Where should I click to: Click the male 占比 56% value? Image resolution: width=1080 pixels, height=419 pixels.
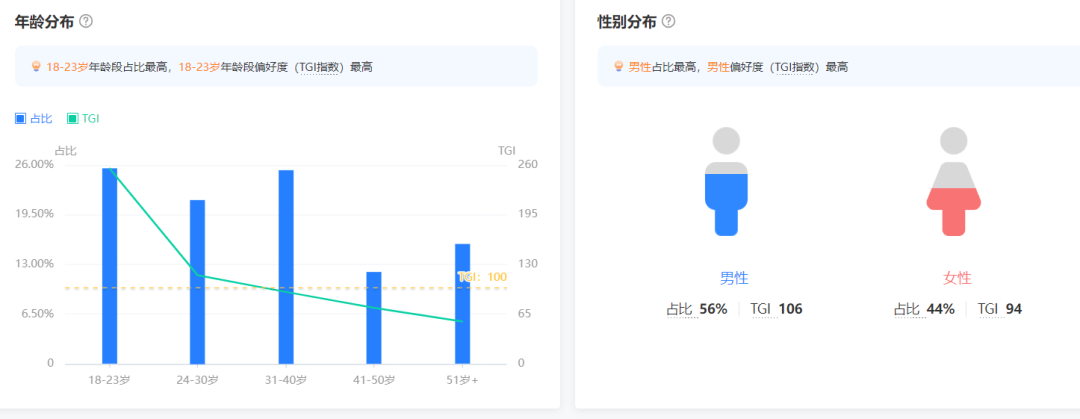click(x=713, y=309)
